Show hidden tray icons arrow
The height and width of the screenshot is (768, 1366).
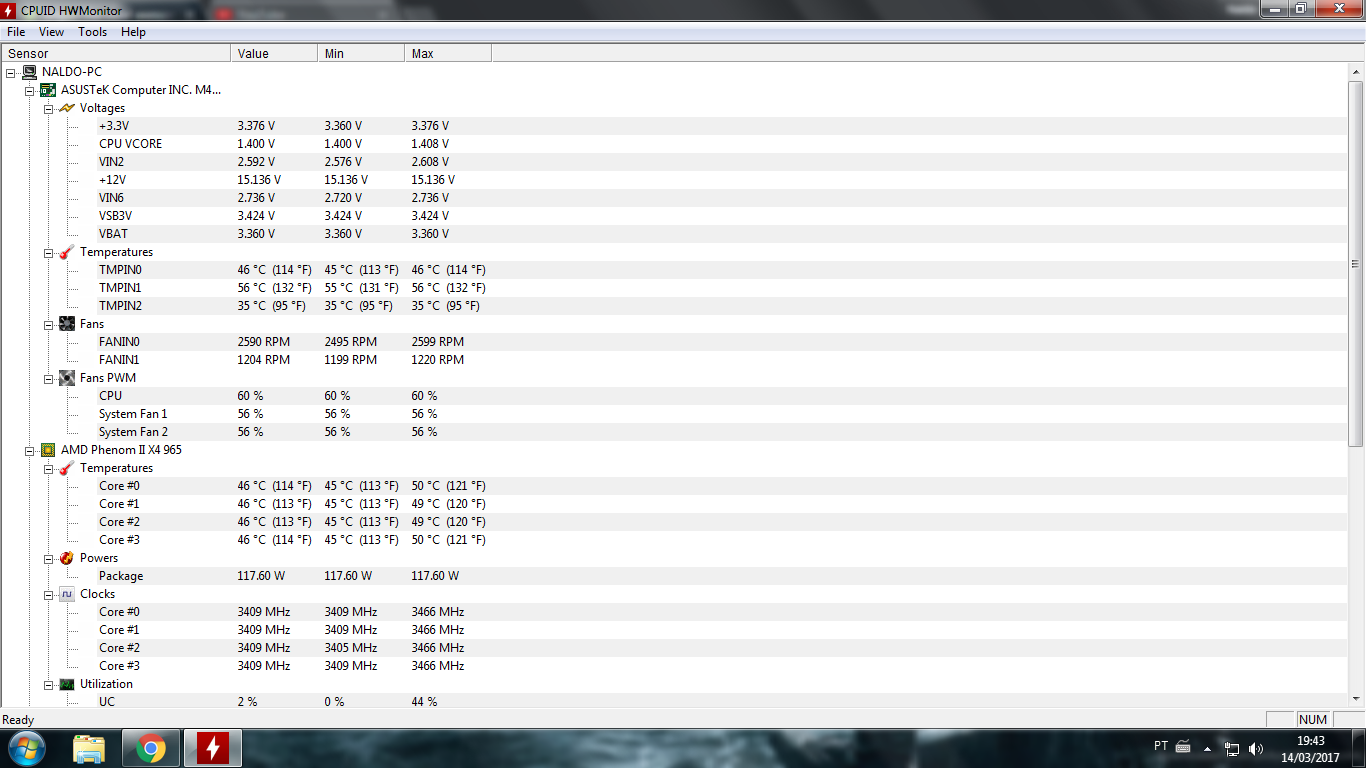1207,748
